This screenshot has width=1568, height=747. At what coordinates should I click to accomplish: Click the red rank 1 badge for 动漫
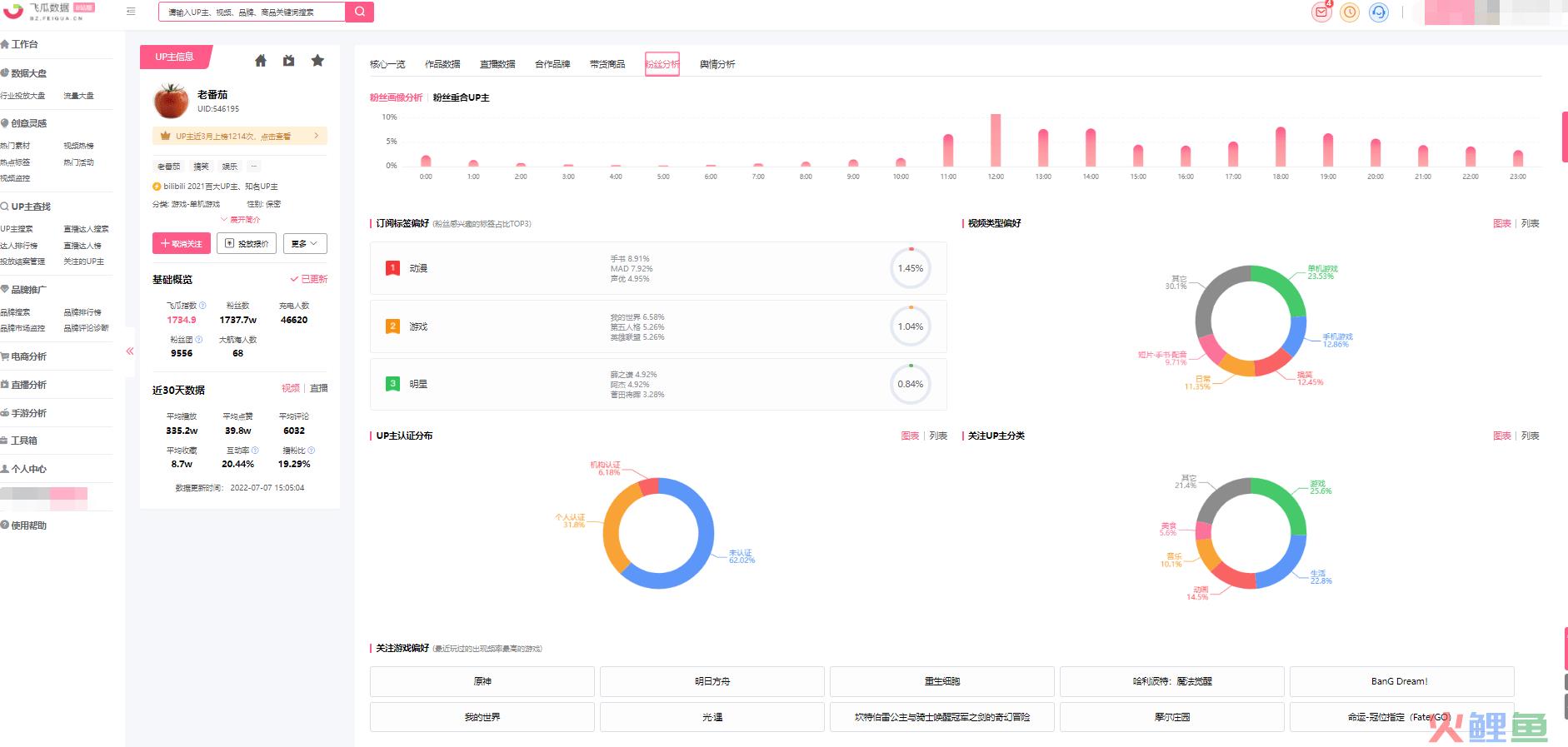click(x=392, y=268)
